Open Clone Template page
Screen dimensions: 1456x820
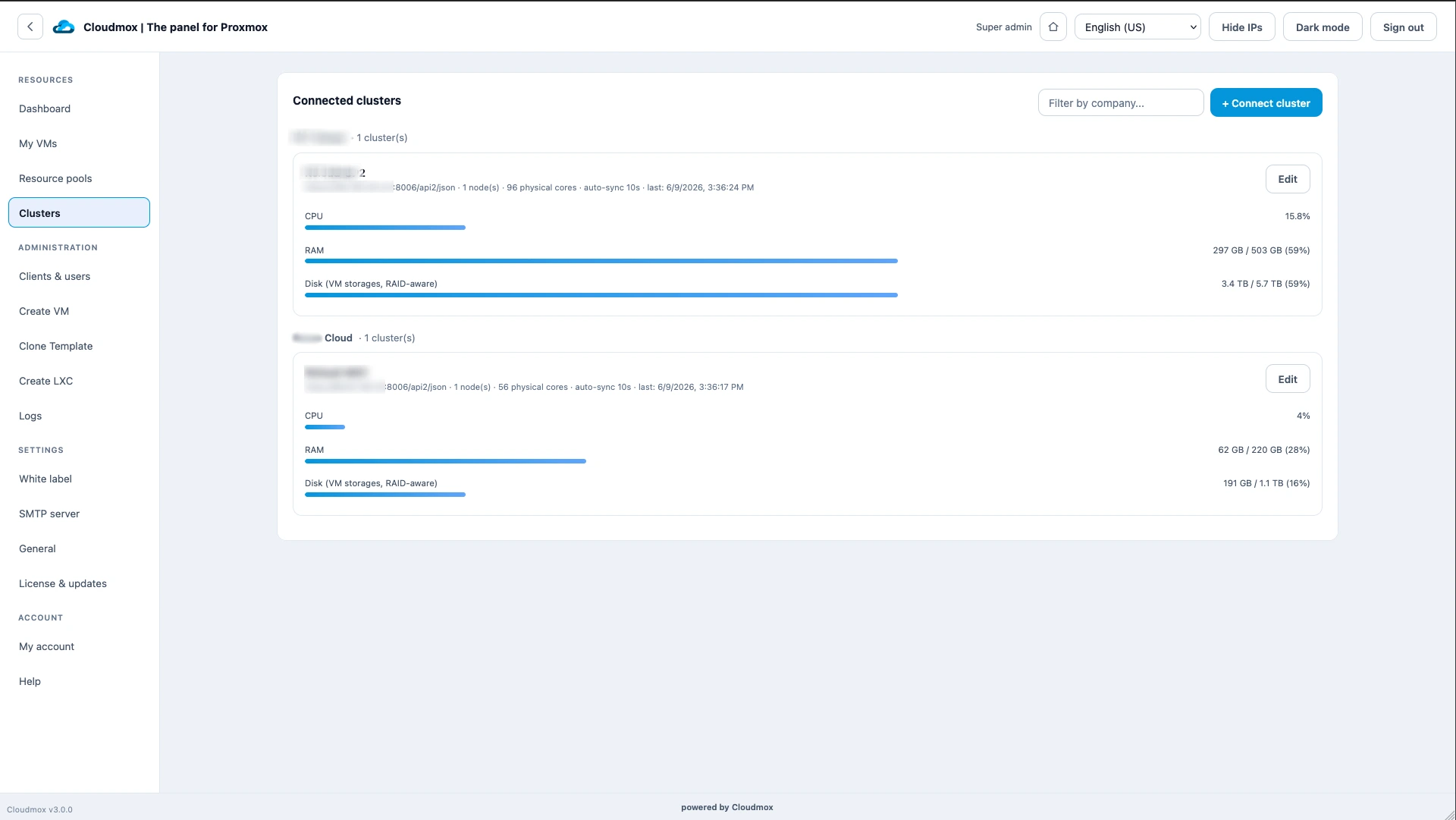pos(79,346)
